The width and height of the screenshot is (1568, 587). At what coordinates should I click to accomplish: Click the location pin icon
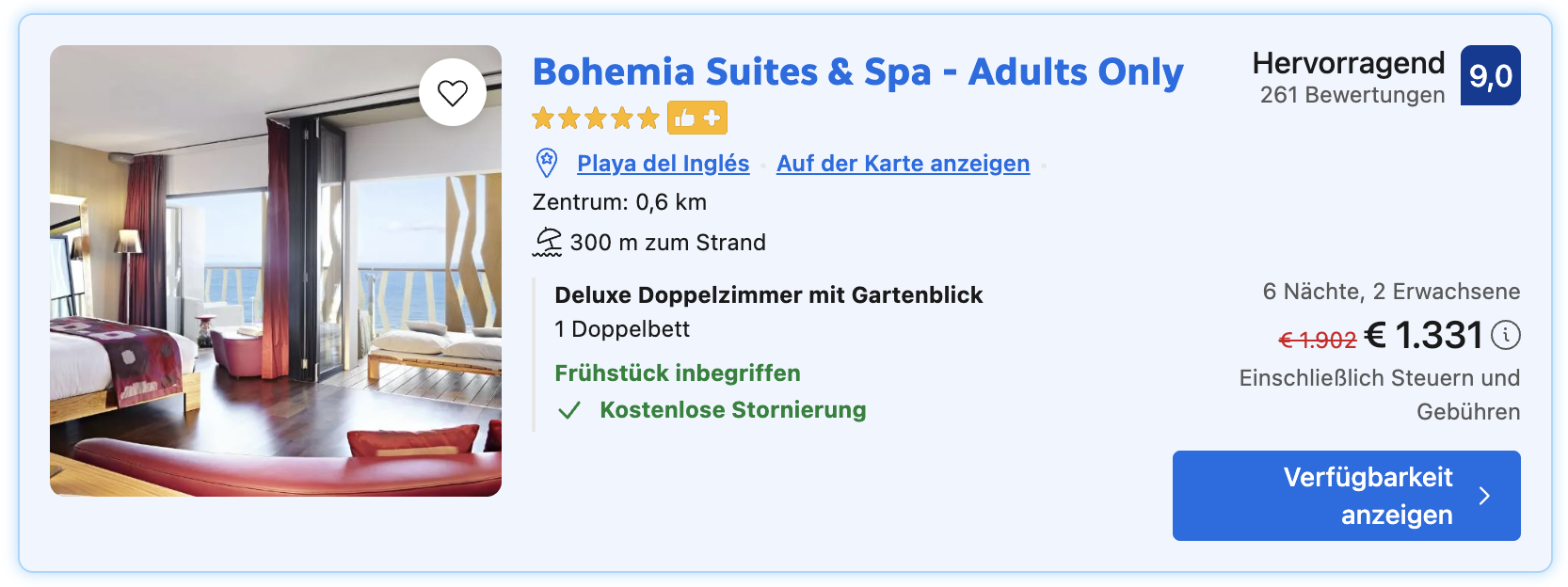[x=547, y=163]
